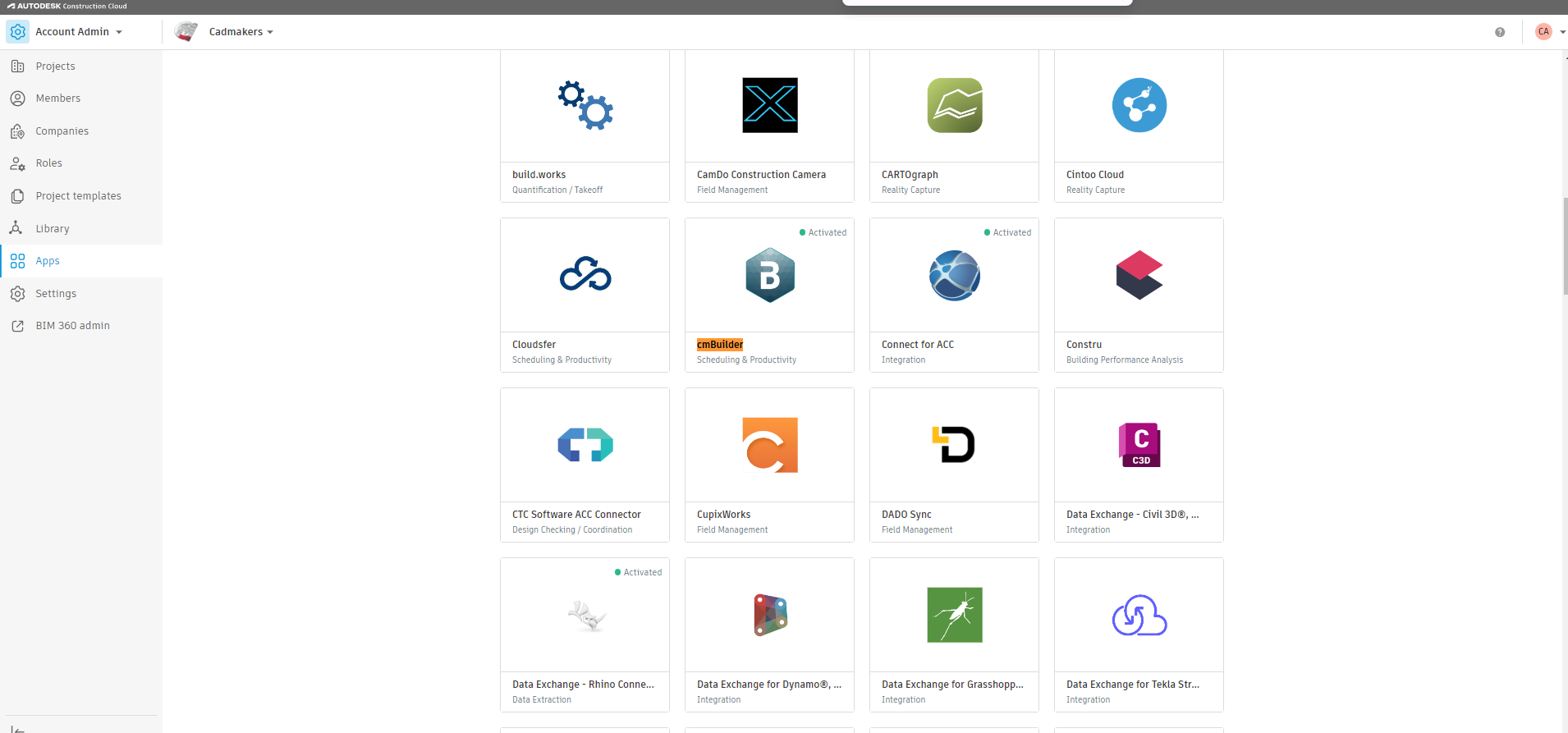Click Activated status on cmBuilder card
Image resolution: width=1568 pixels, height=733 pixels.
click(823, 232)
